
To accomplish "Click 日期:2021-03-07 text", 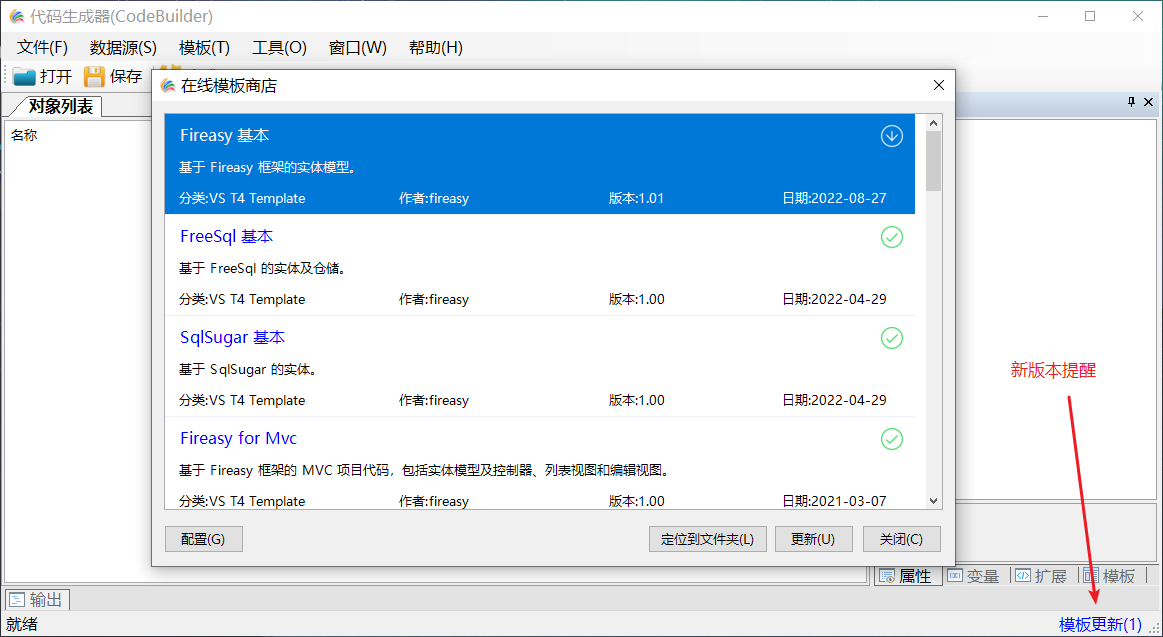I will [834, 501].
